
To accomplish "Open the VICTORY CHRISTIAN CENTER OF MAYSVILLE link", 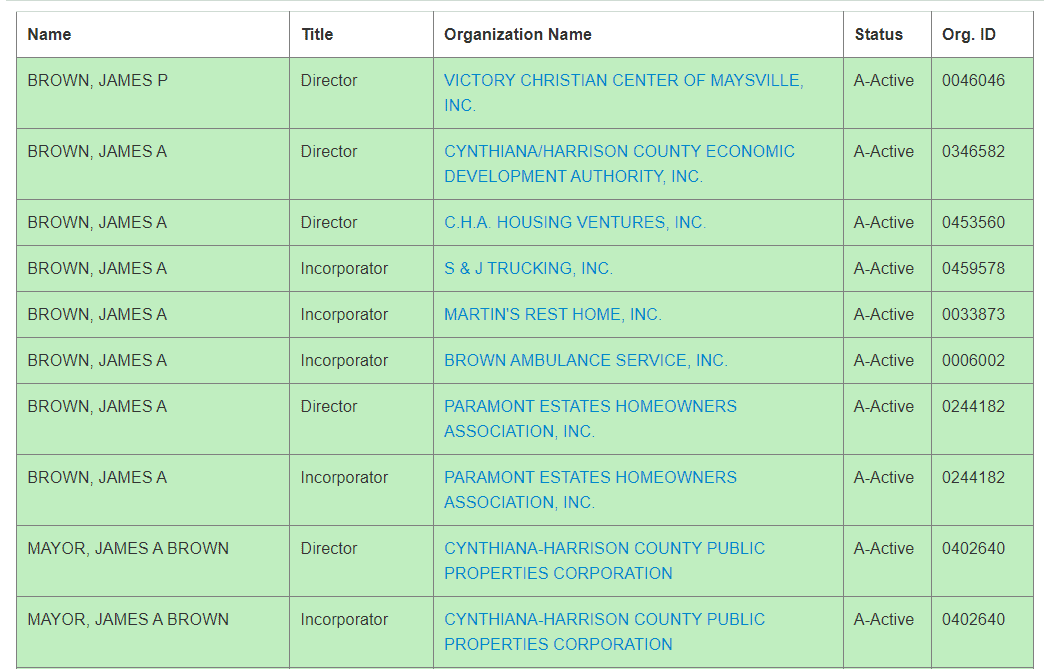I will click(x=621, y=81).
